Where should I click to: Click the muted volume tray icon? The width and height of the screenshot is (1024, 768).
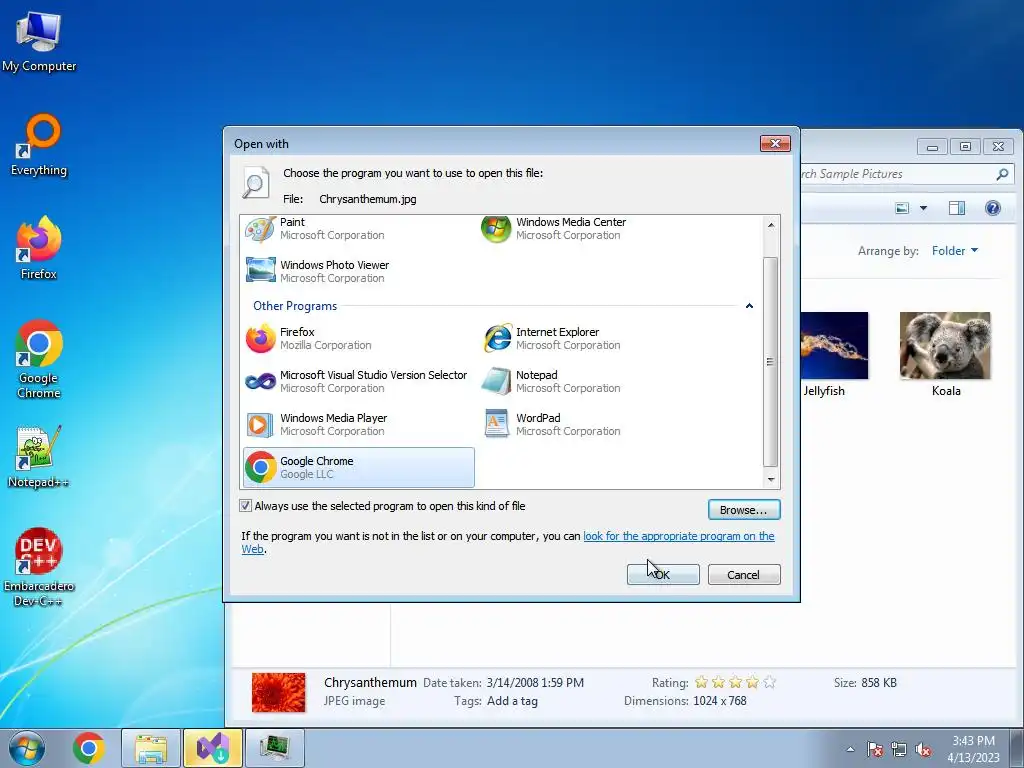point(923,749)
